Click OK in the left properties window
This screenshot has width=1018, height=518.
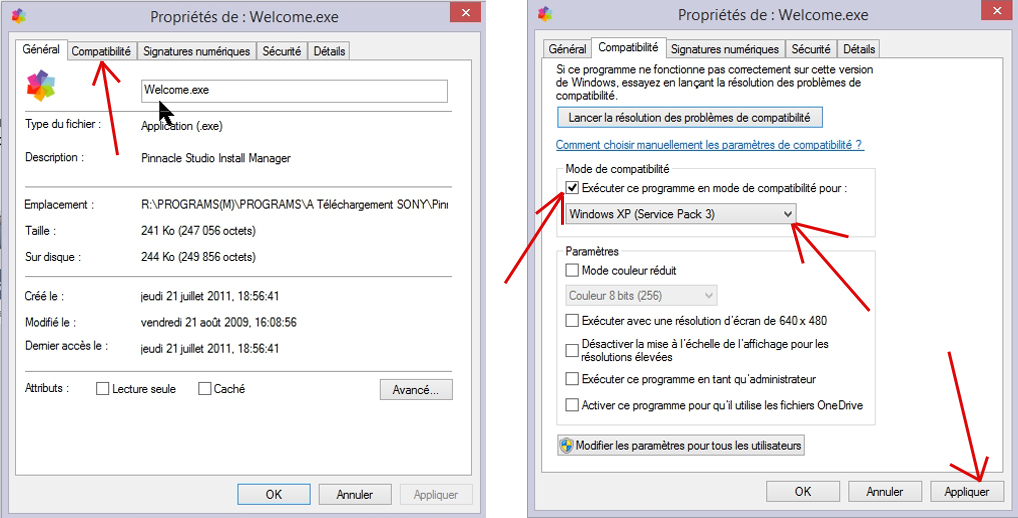274,494
